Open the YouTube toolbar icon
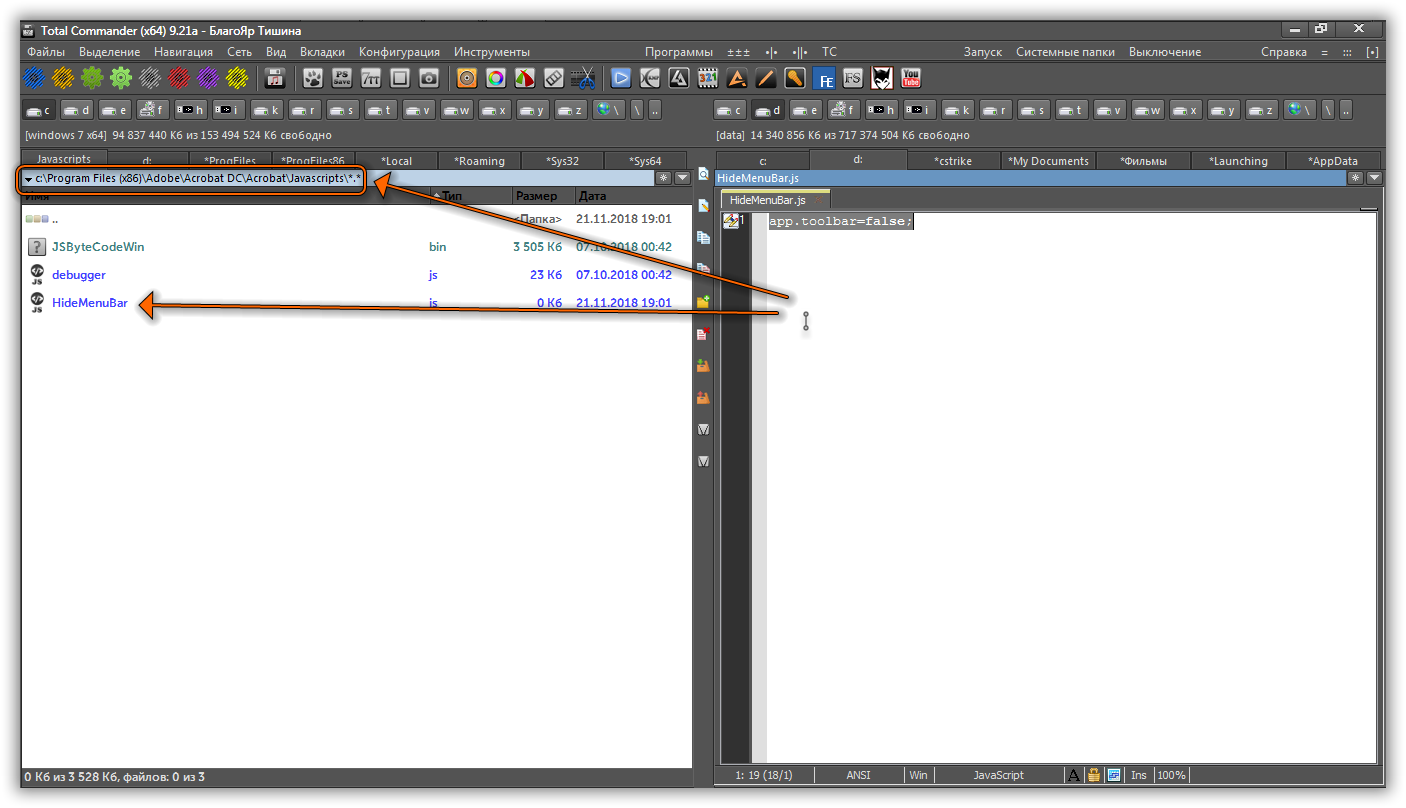 pos(911,77)
